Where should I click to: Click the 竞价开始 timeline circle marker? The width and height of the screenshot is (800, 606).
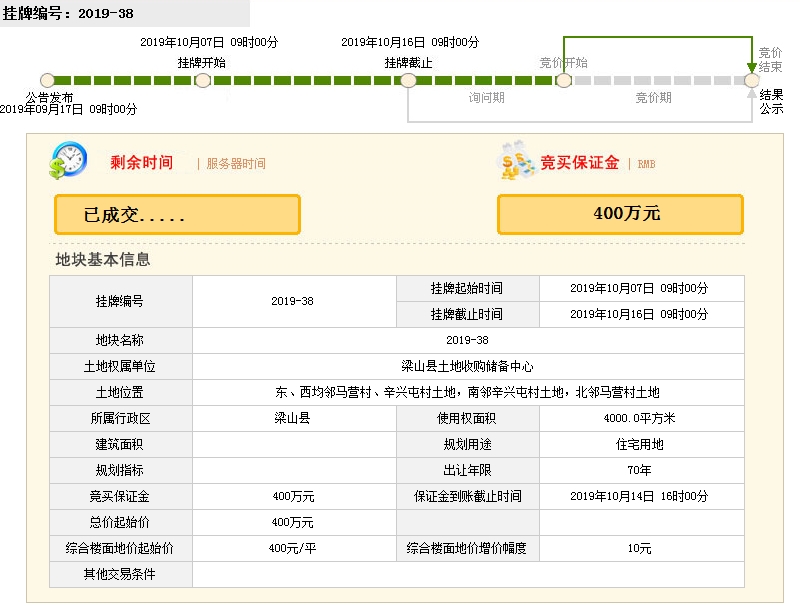[x=563, y=80]
